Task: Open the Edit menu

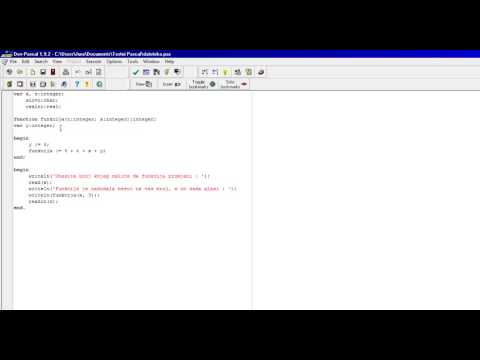Action: coord(26,62)
